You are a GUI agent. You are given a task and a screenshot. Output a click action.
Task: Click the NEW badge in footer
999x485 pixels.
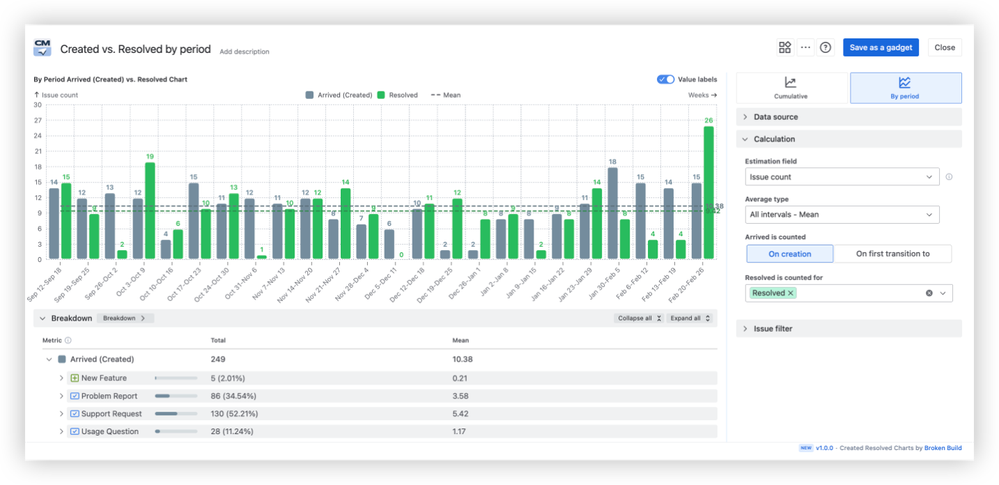(806, 448)
